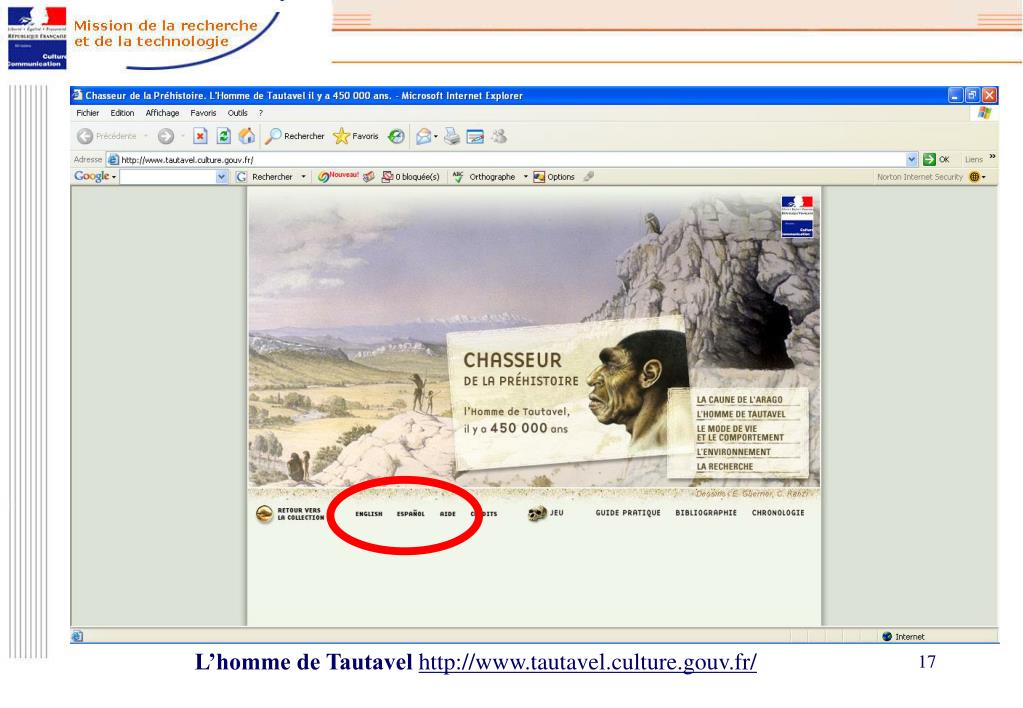Click the tautavel.culture.gouv.fr link below slide
Screen dimensions: 1023x708
tap(587, 662)
